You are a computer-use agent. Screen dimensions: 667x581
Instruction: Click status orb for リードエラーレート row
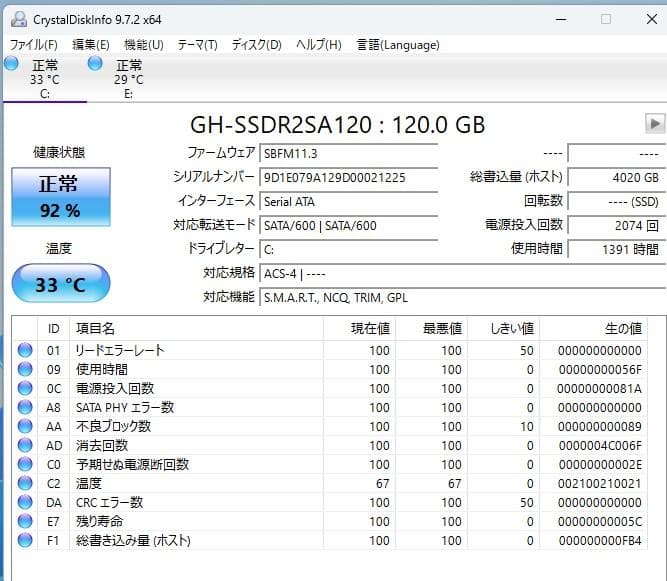coord(25,350)
